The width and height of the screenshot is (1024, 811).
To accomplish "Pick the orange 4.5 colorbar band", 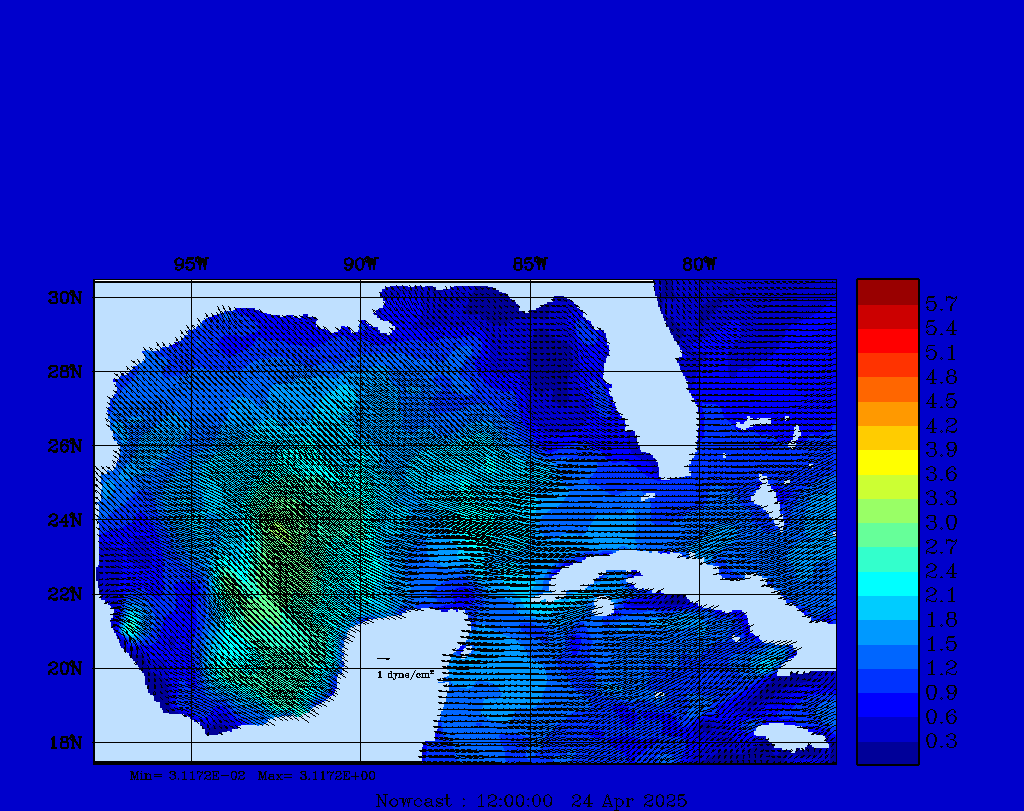I will (x=887, y=389).
